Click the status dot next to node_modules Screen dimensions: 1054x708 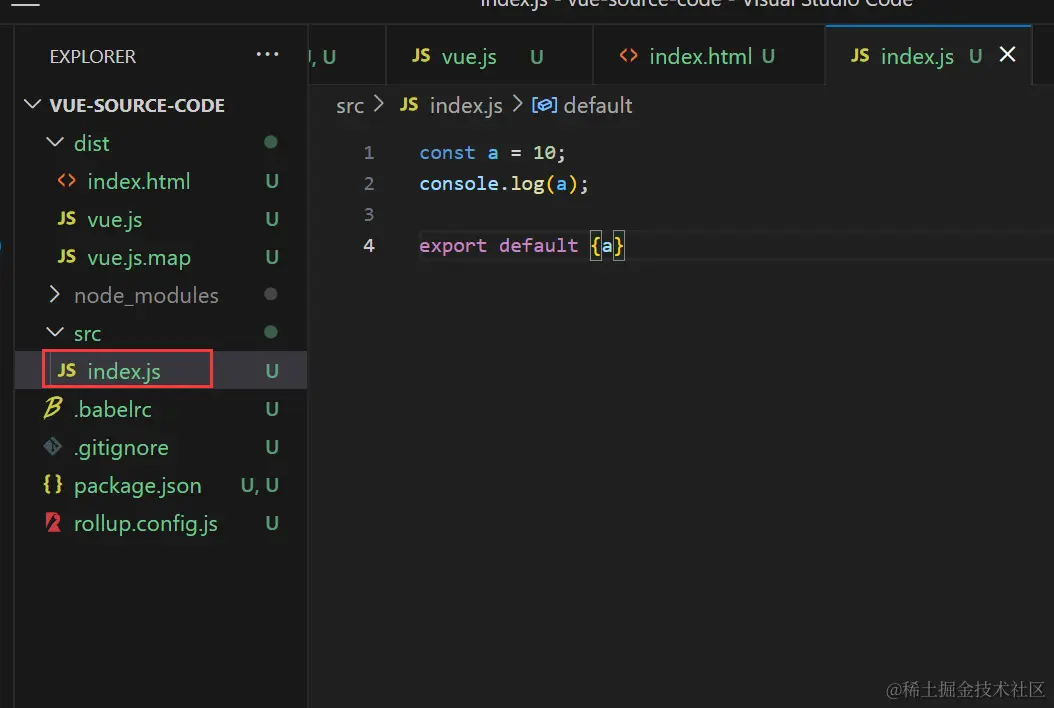(x=271, y=294)
